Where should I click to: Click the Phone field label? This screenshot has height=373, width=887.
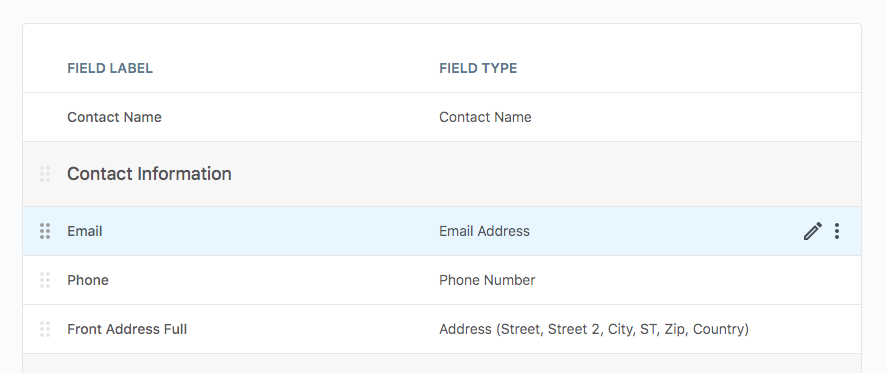(88, 280)
